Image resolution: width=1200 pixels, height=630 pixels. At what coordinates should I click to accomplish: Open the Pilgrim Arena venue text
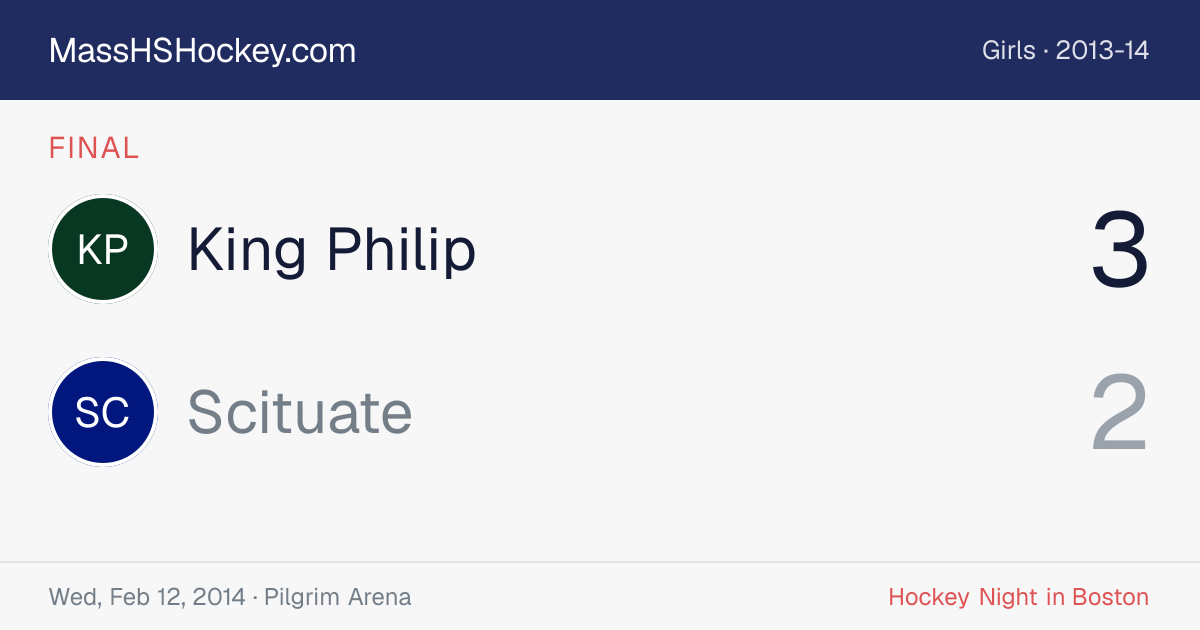338,597
